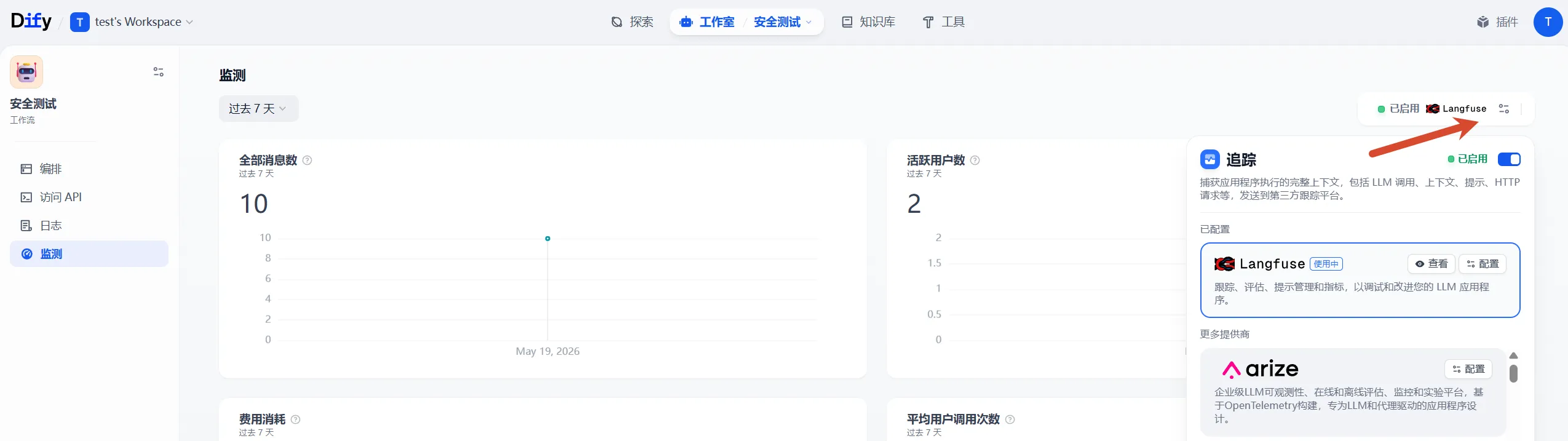Open the 探索 tab
The image size is (1568, 441).
632,22
